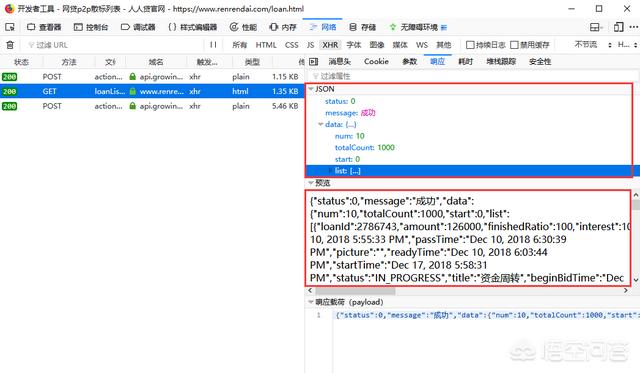Open the 性能 (Performance) panel
The height and width of the screenshot is (373, 640).
click(243, 27)
